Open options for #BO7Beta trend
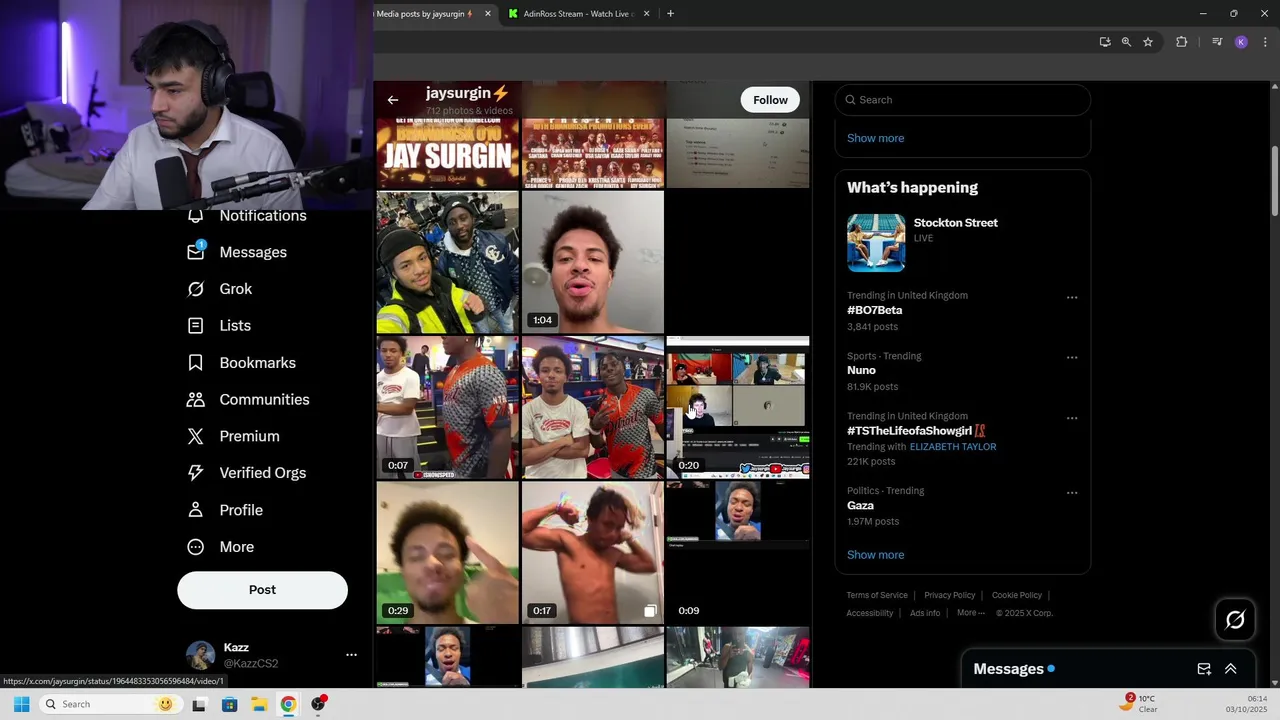The image size is (1280, 720). click(x=1072, y=297)
